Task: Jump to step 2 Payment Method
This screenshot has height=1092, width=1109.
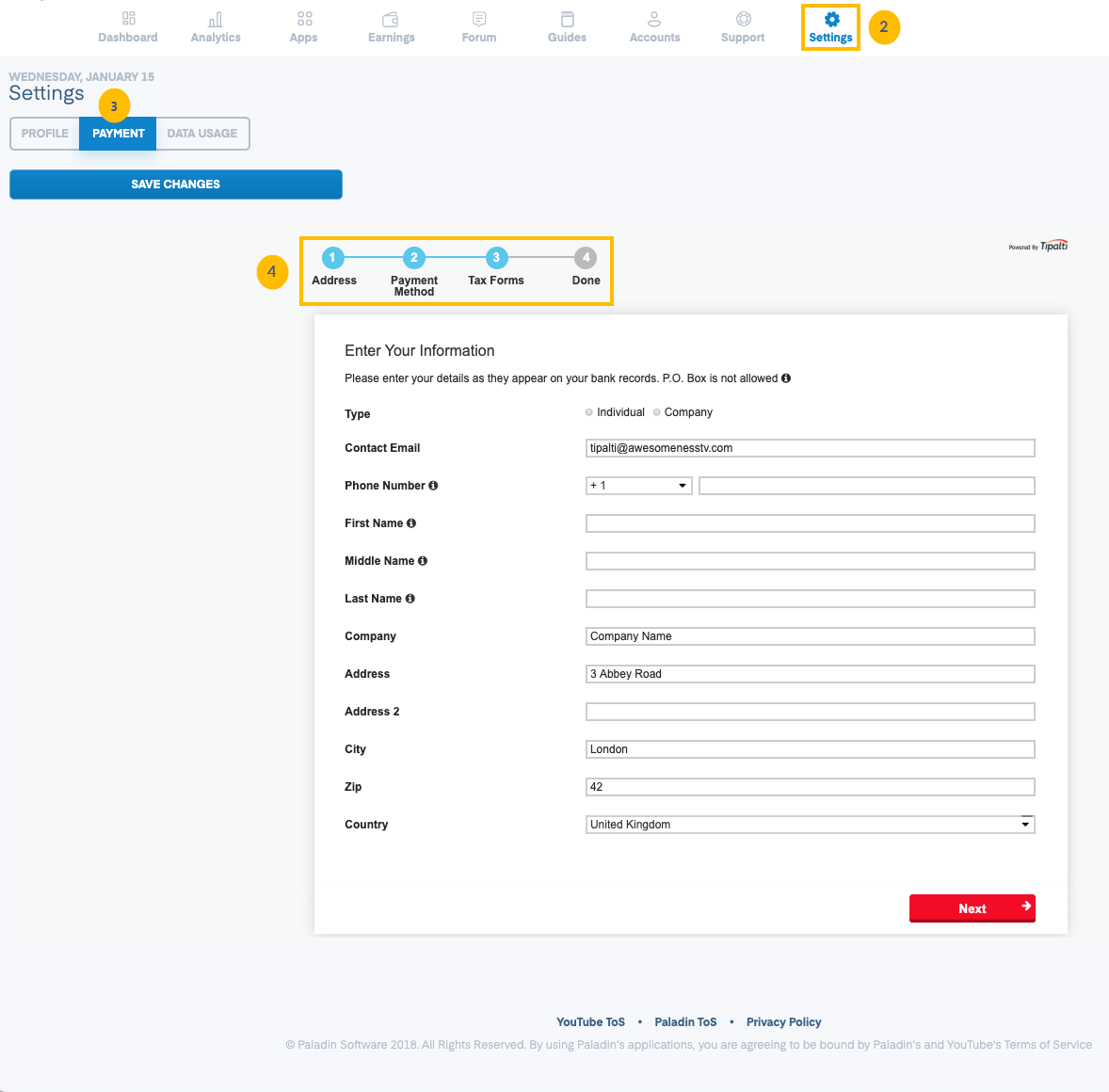Action: coord(413,258)
